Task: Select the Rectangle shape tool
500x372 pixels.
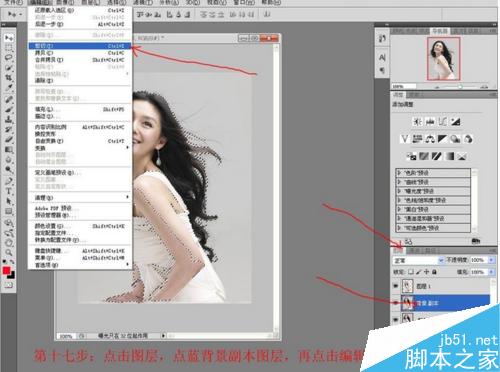Action: coord(9,211)
